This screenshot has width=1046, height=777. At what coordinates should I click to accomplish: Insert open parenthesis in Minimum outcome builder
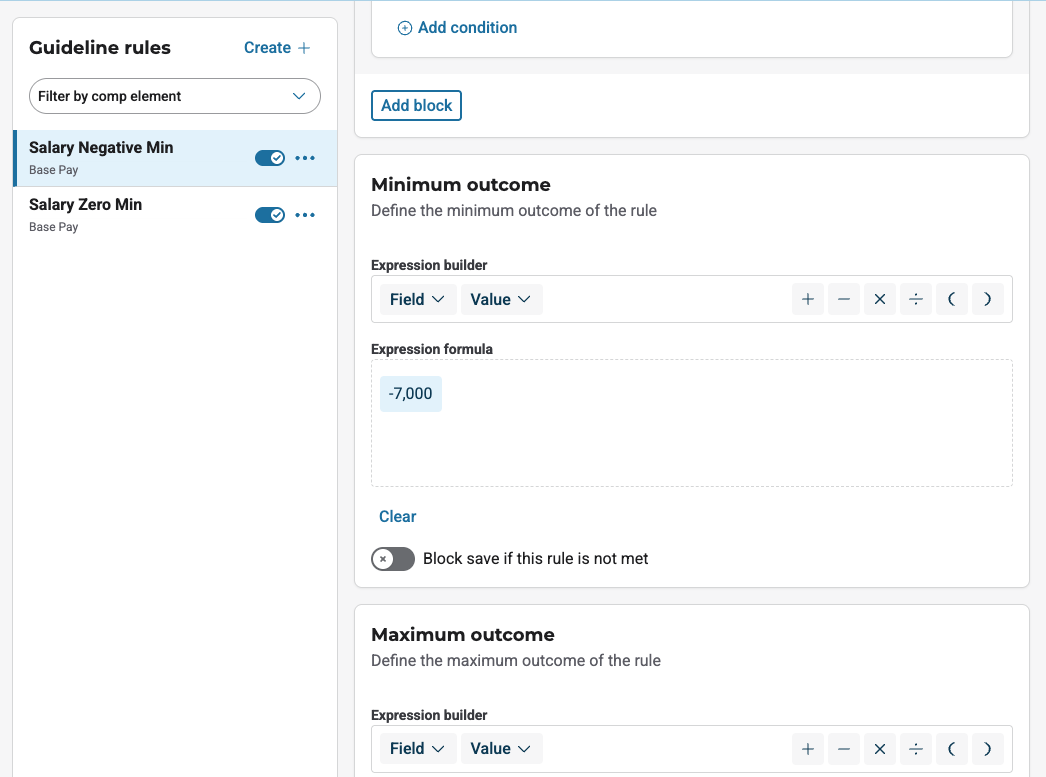coord(951,299)
